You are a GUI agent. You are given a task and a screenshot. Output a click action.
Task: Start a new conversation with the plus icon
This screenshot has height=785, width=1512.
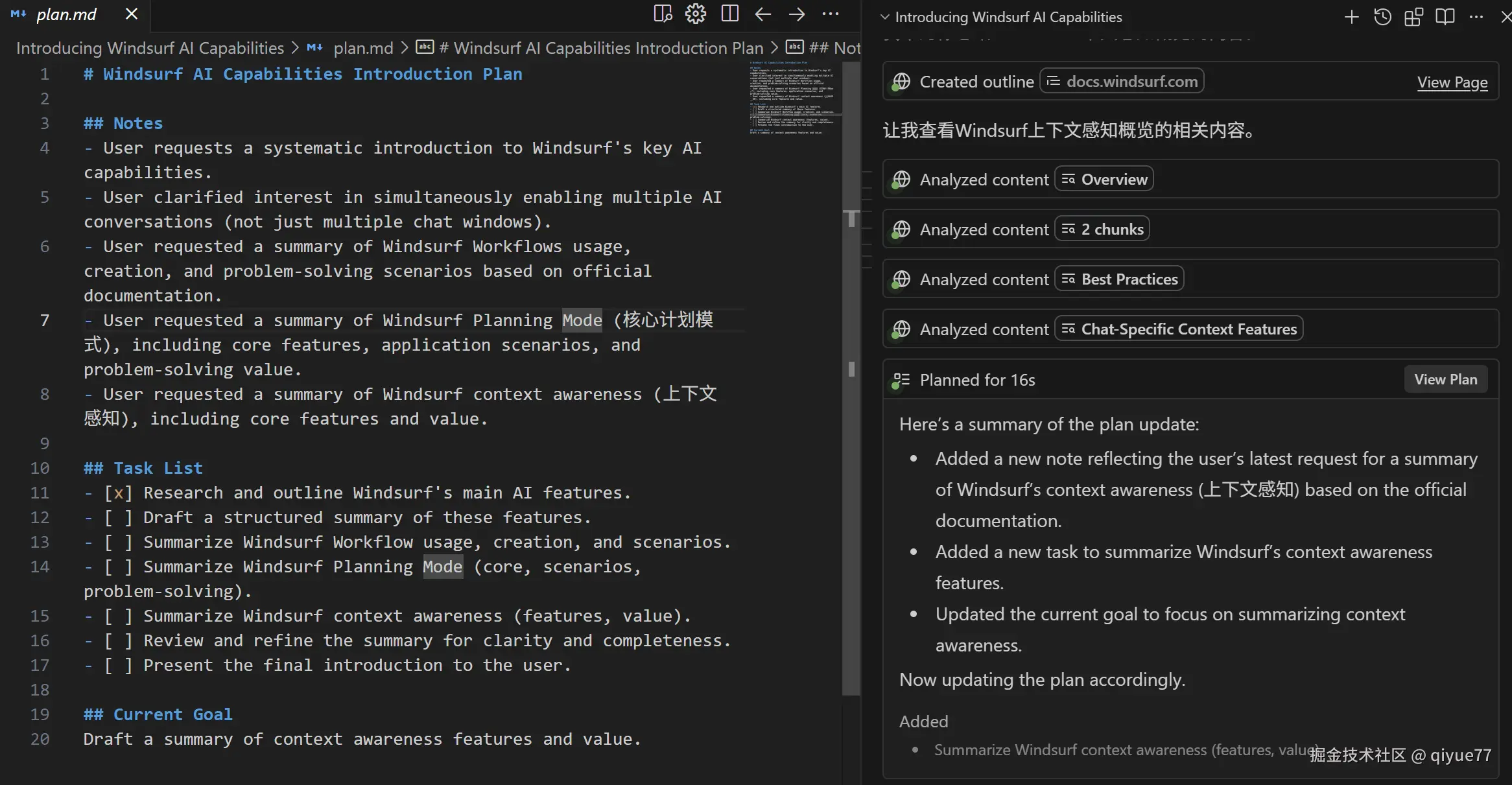1351,17
